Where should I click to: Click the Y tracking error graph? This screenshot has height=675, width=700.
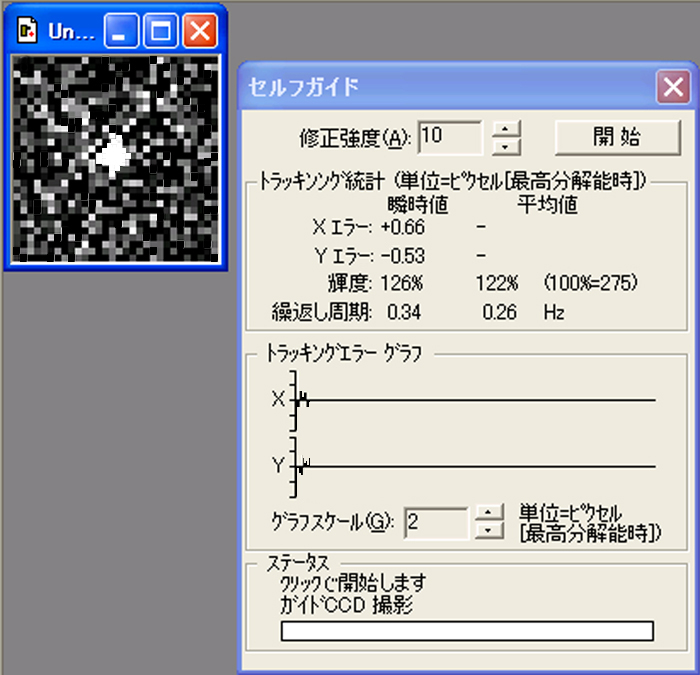point(472,467)
